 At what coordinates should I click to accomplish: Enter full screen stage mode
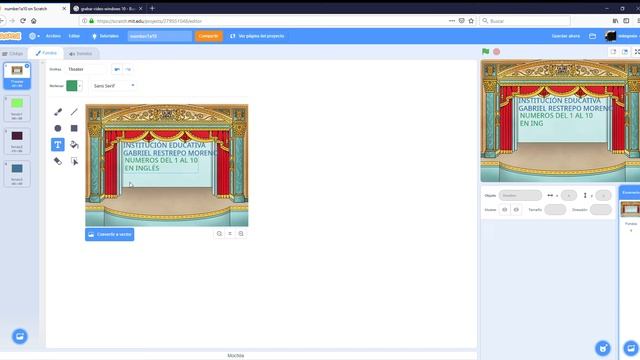(x=637, y=52)
